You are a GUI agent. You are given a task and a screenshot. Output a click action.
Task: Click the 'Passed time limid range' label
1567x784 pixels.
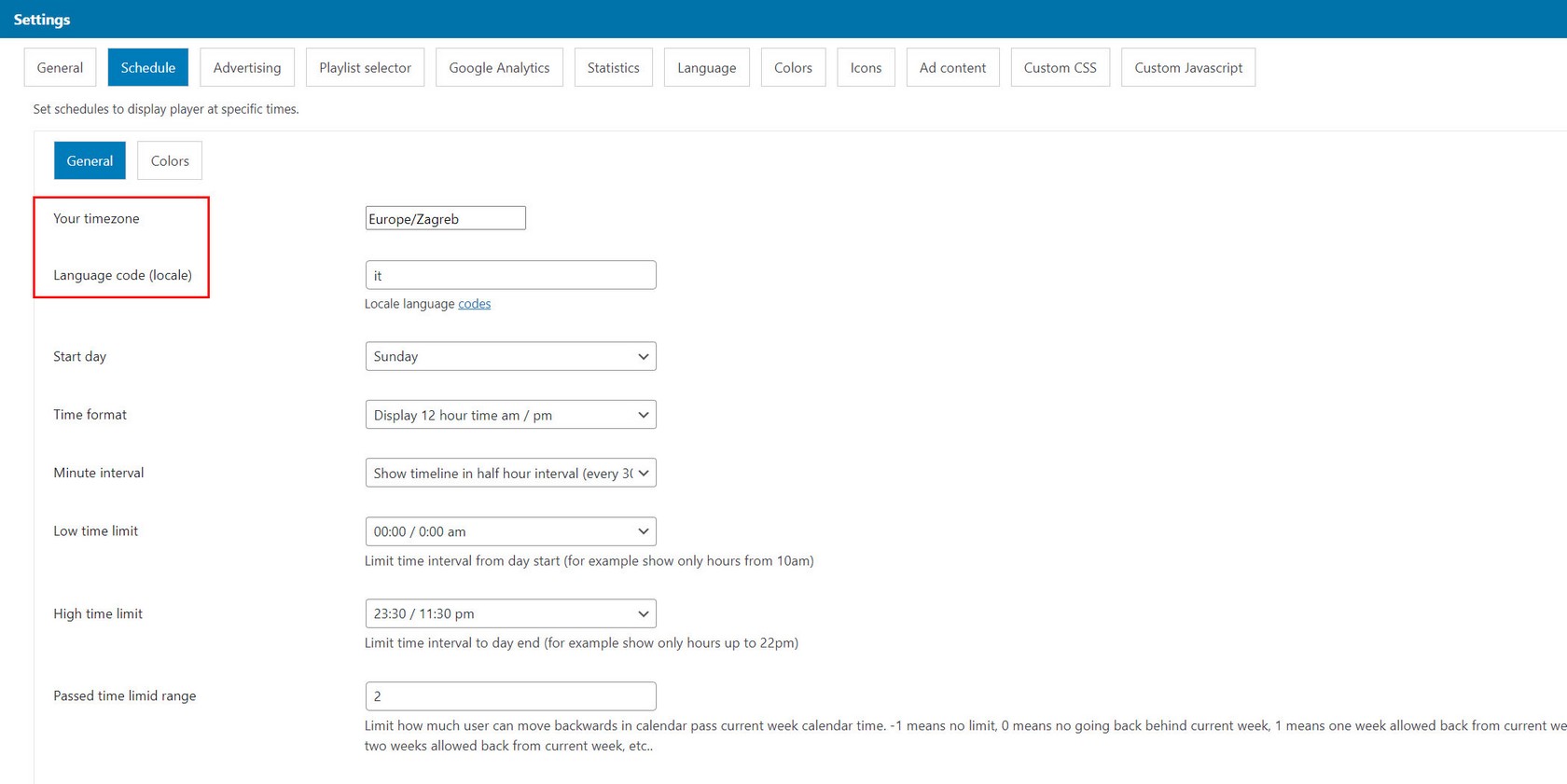coord(124,696)
